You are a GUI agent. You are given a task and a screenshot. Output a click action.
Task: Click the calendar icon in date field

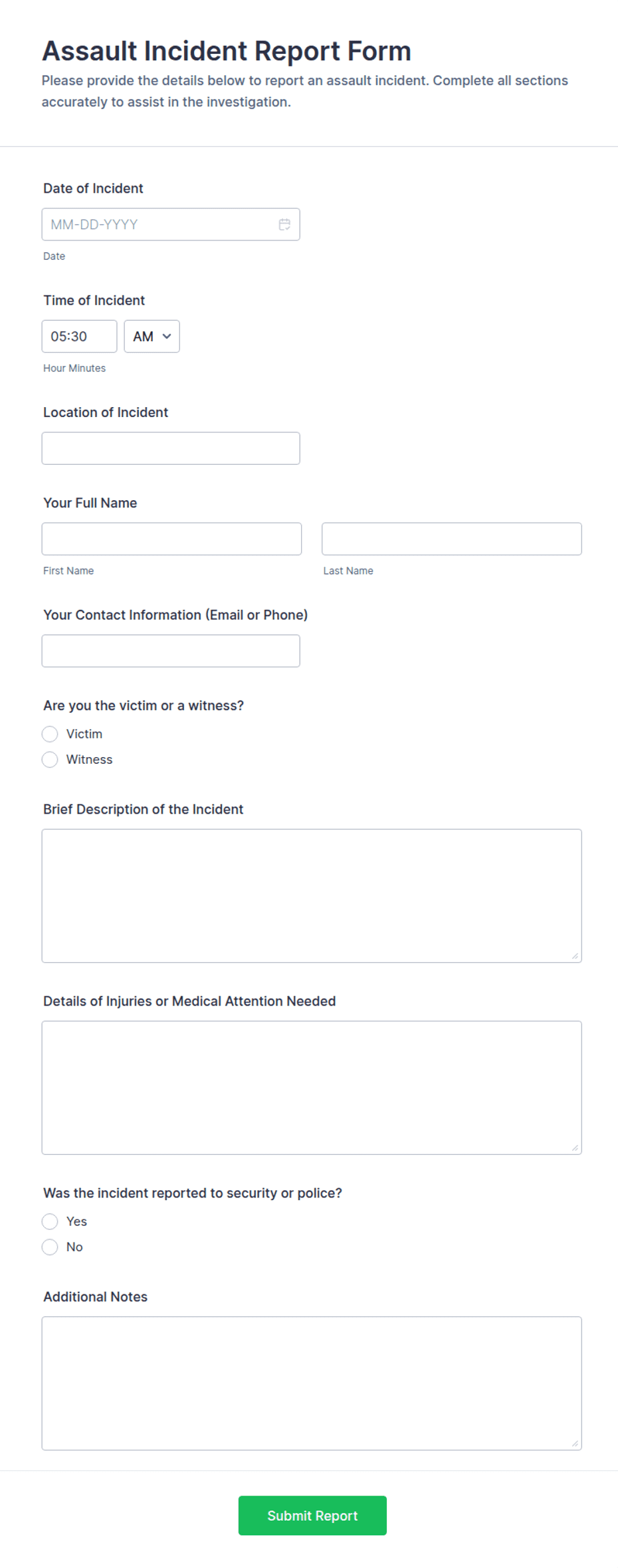tap(284, 224)
